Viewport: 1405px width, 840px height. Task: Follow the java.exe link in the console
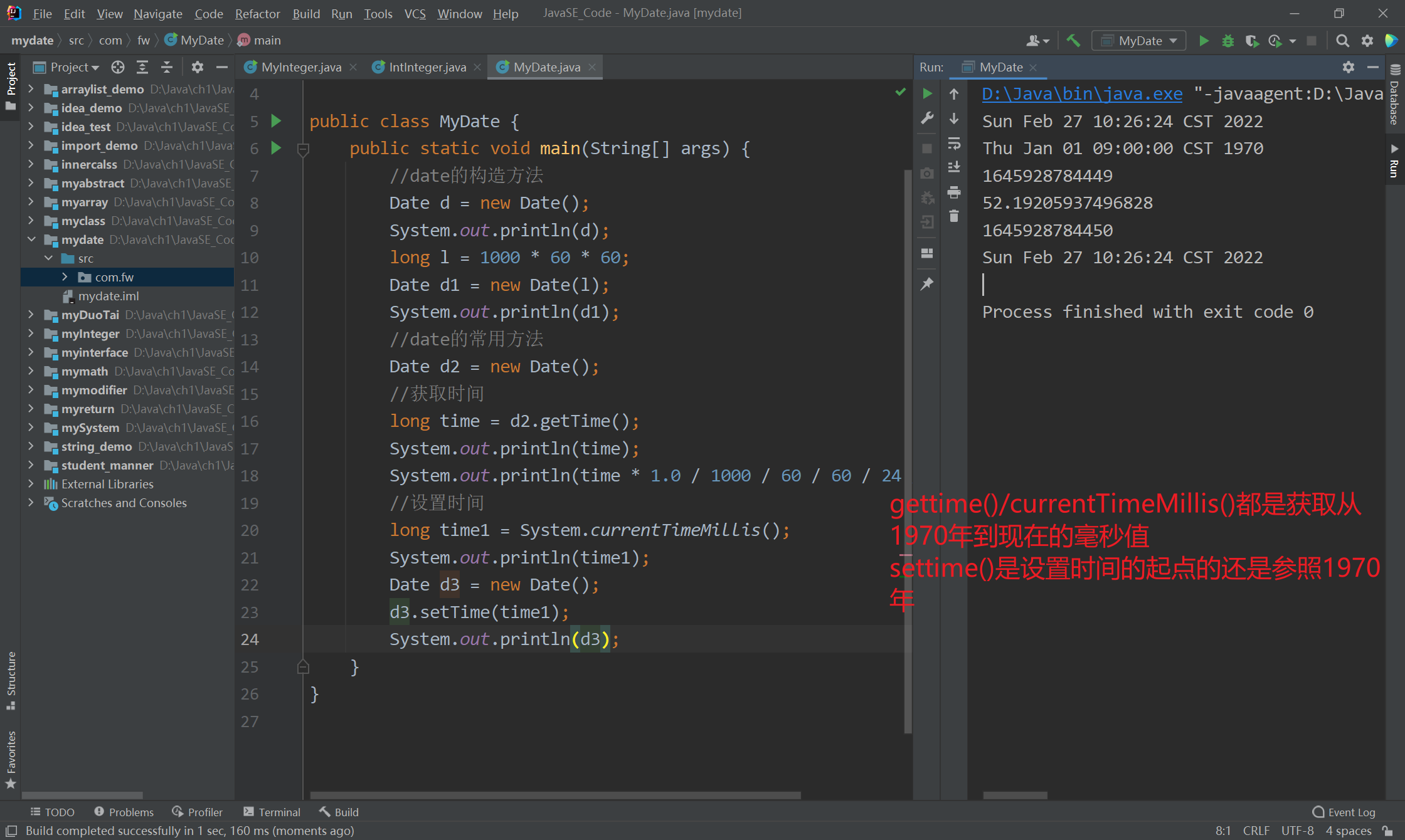[1081, 93]
